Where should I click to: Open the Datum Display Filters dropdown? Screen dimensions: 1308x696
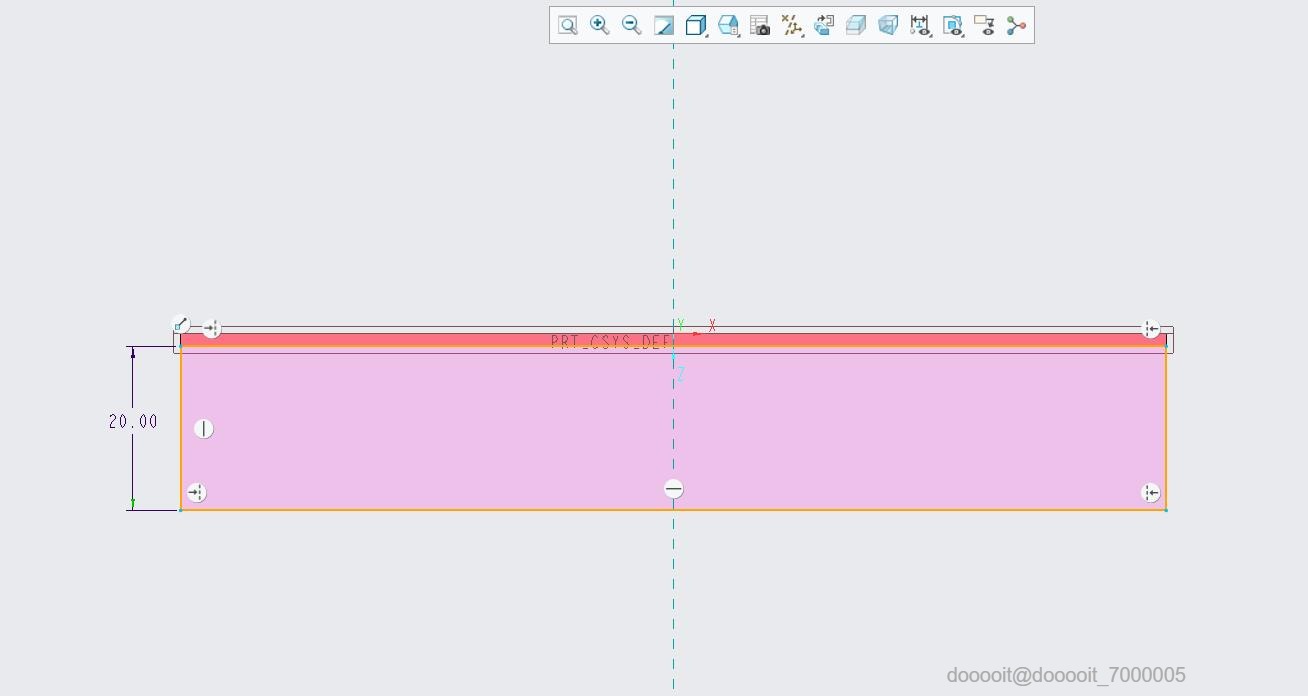coord(792,26)
